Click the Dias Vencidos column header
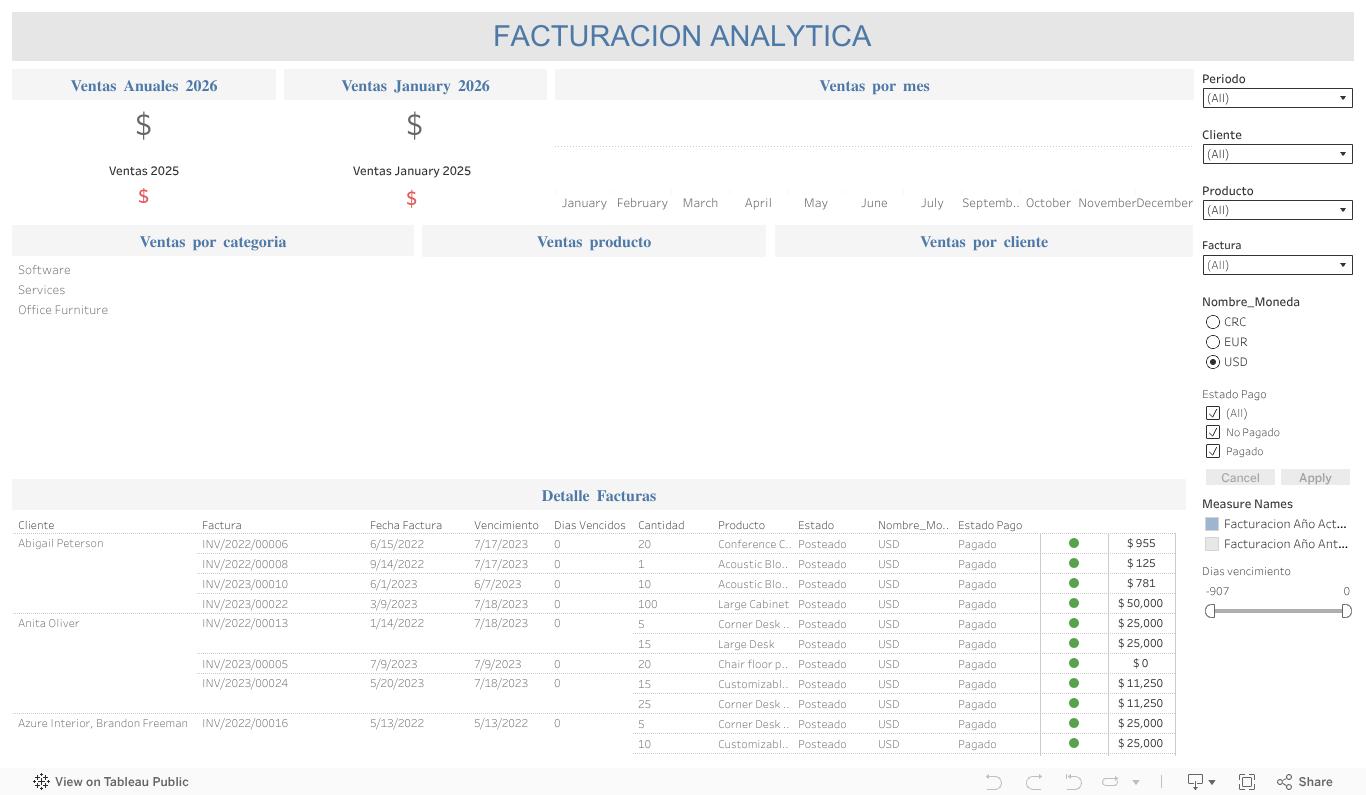 [x=590, y=525]
